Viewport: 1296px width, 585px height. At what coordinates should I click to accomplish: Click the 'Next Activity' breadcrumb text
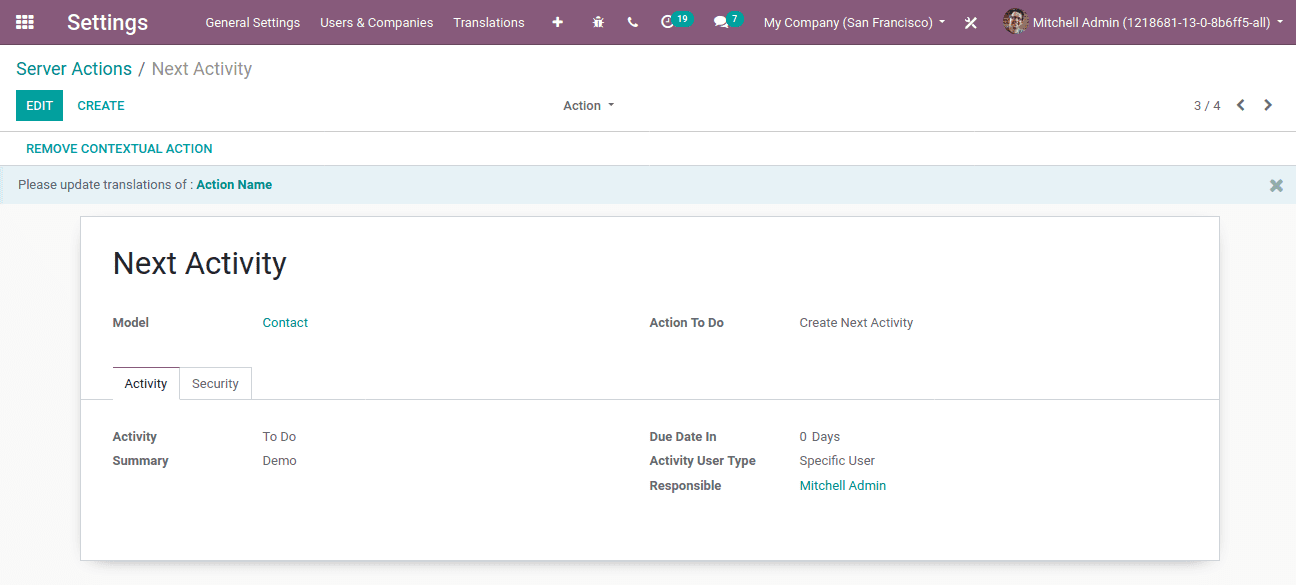click(x=202, y=69)
